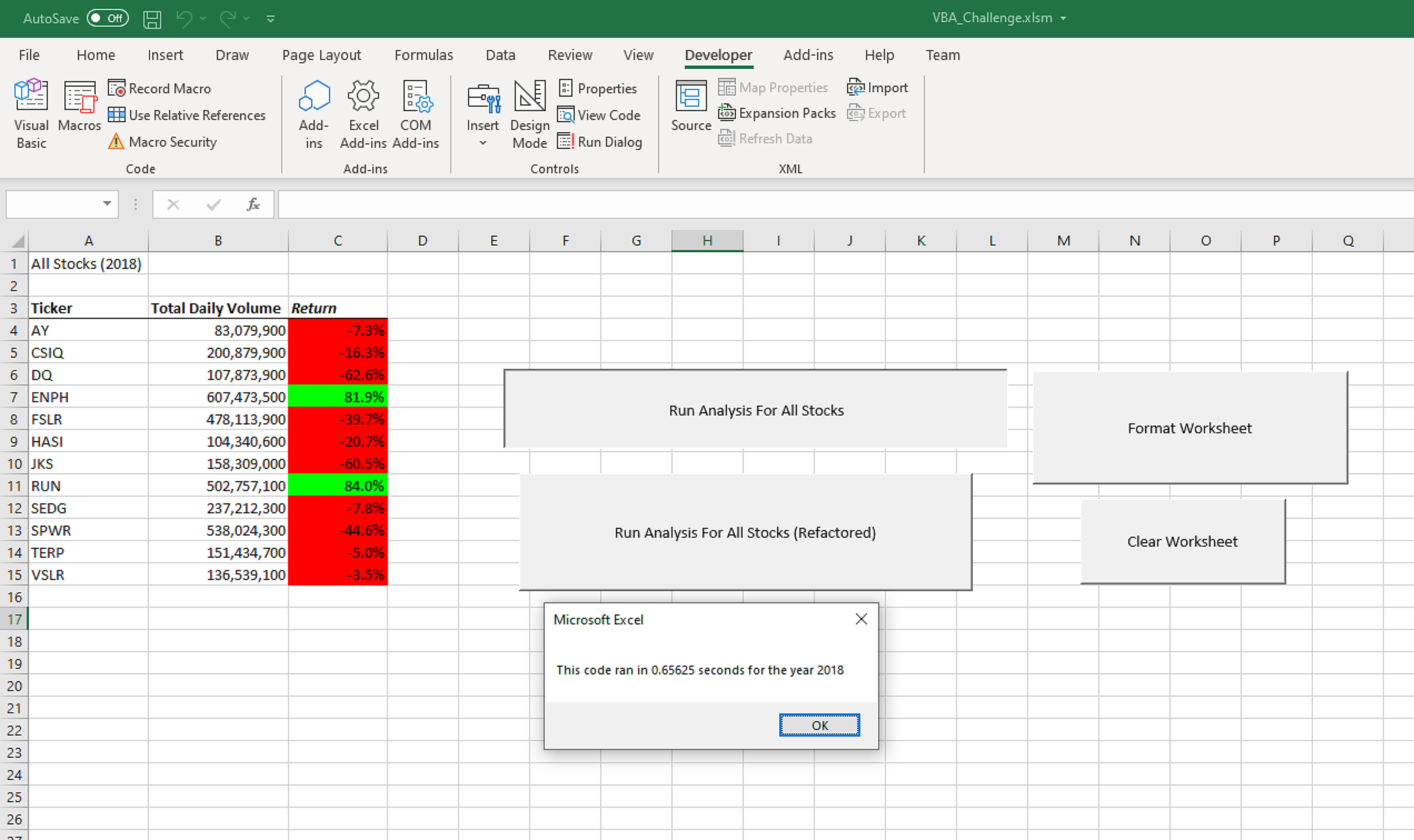This screenshot has width=1414, height=840.
Task: Click Refresh Data
Action: pos(765,139)
